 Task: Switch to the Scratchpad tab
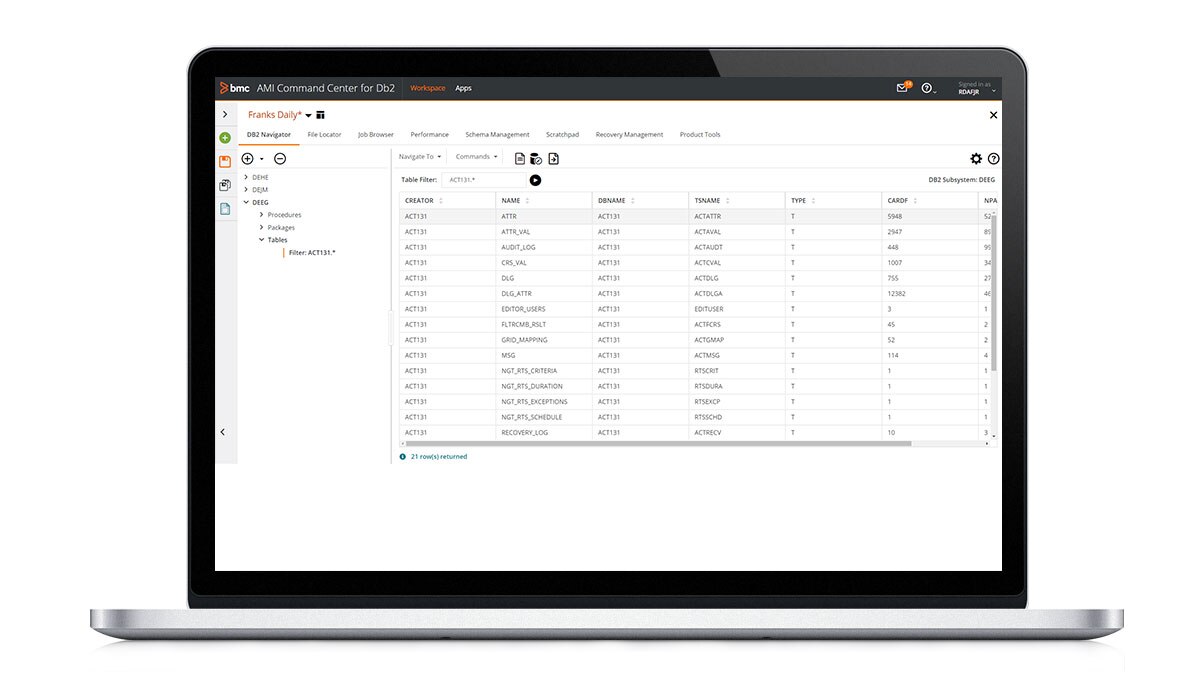[x=562, y=134]
